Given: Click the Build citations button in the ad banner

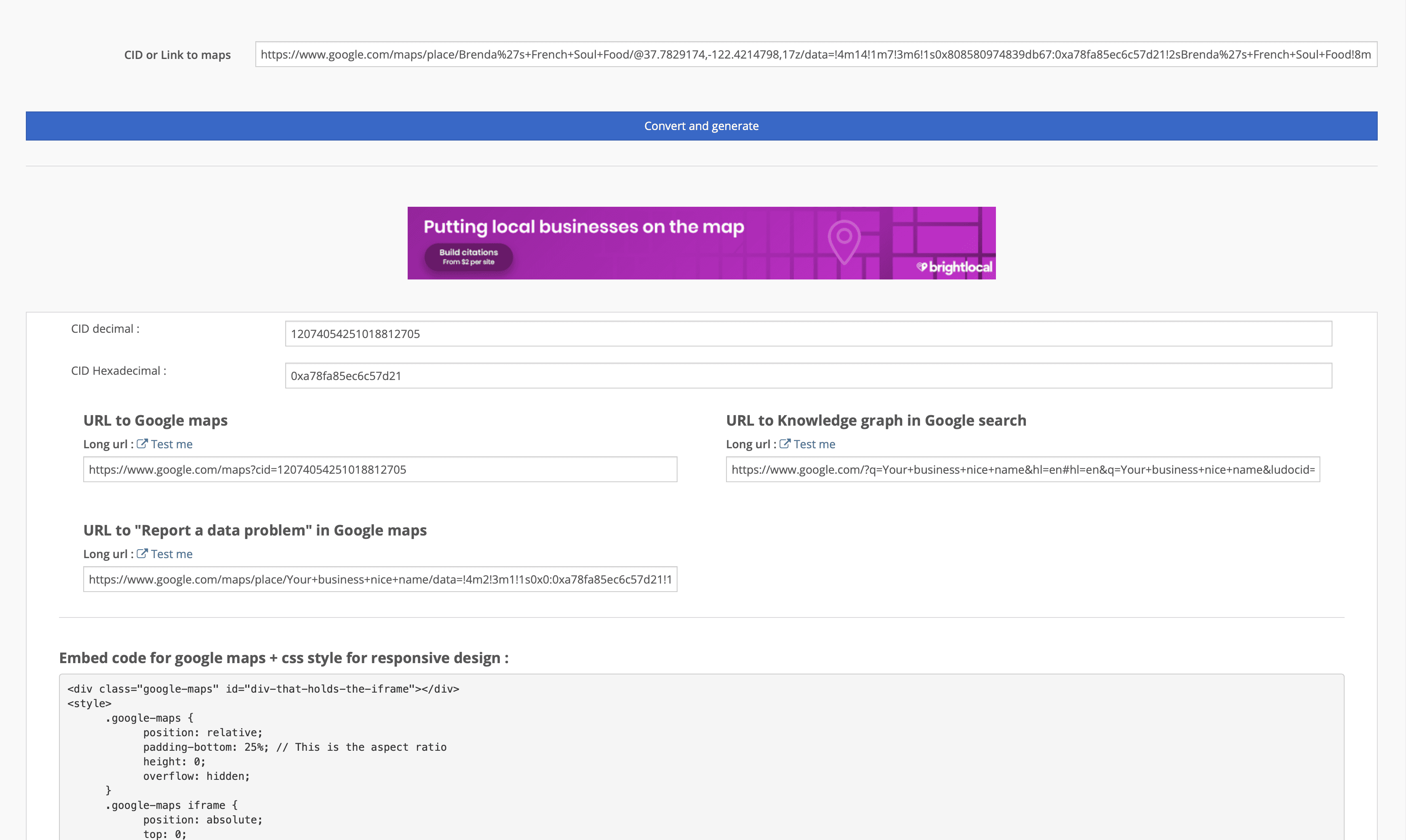Looking at the screenshot, I should (468, 257).
